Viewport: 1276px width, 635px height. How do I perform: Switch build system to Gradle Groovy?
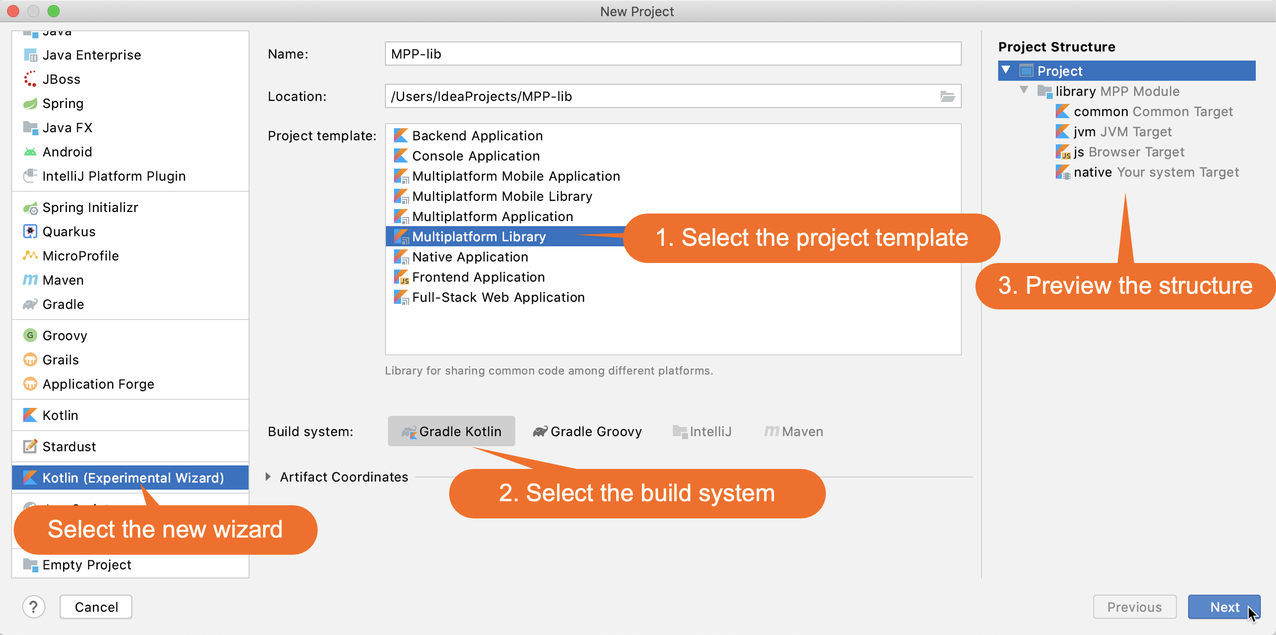pyautogui.click(x=587, y=432)
